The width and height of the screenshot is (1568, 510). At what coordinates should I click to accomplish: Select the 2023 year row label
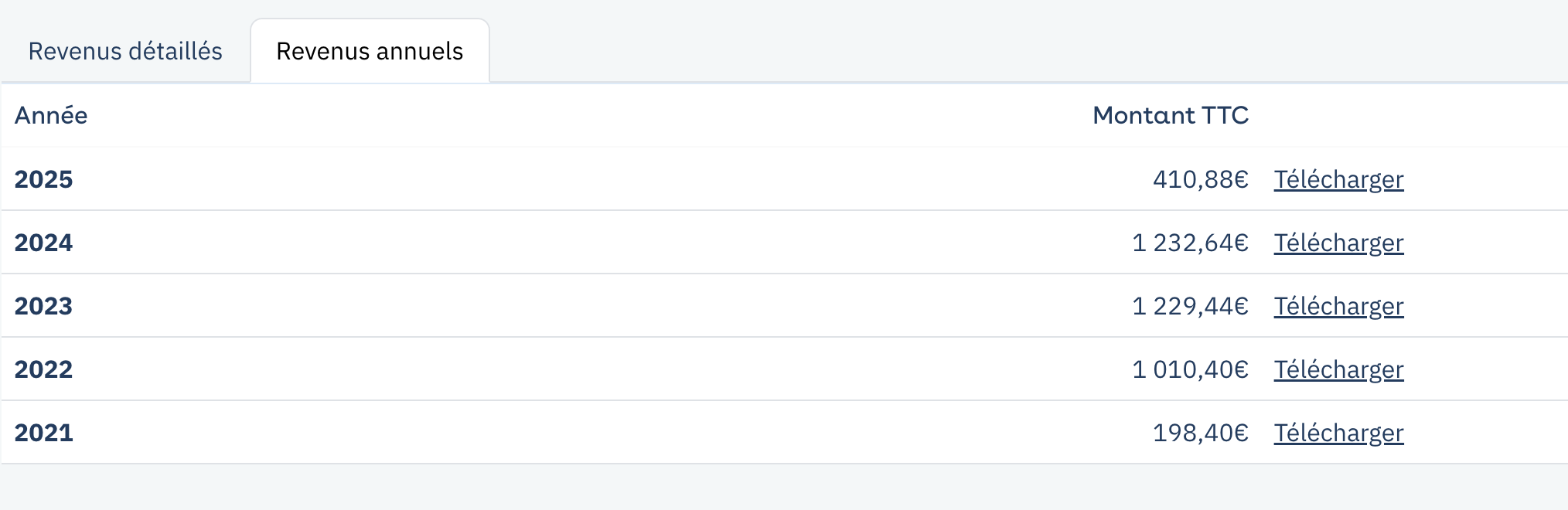[x=43, y=306]
